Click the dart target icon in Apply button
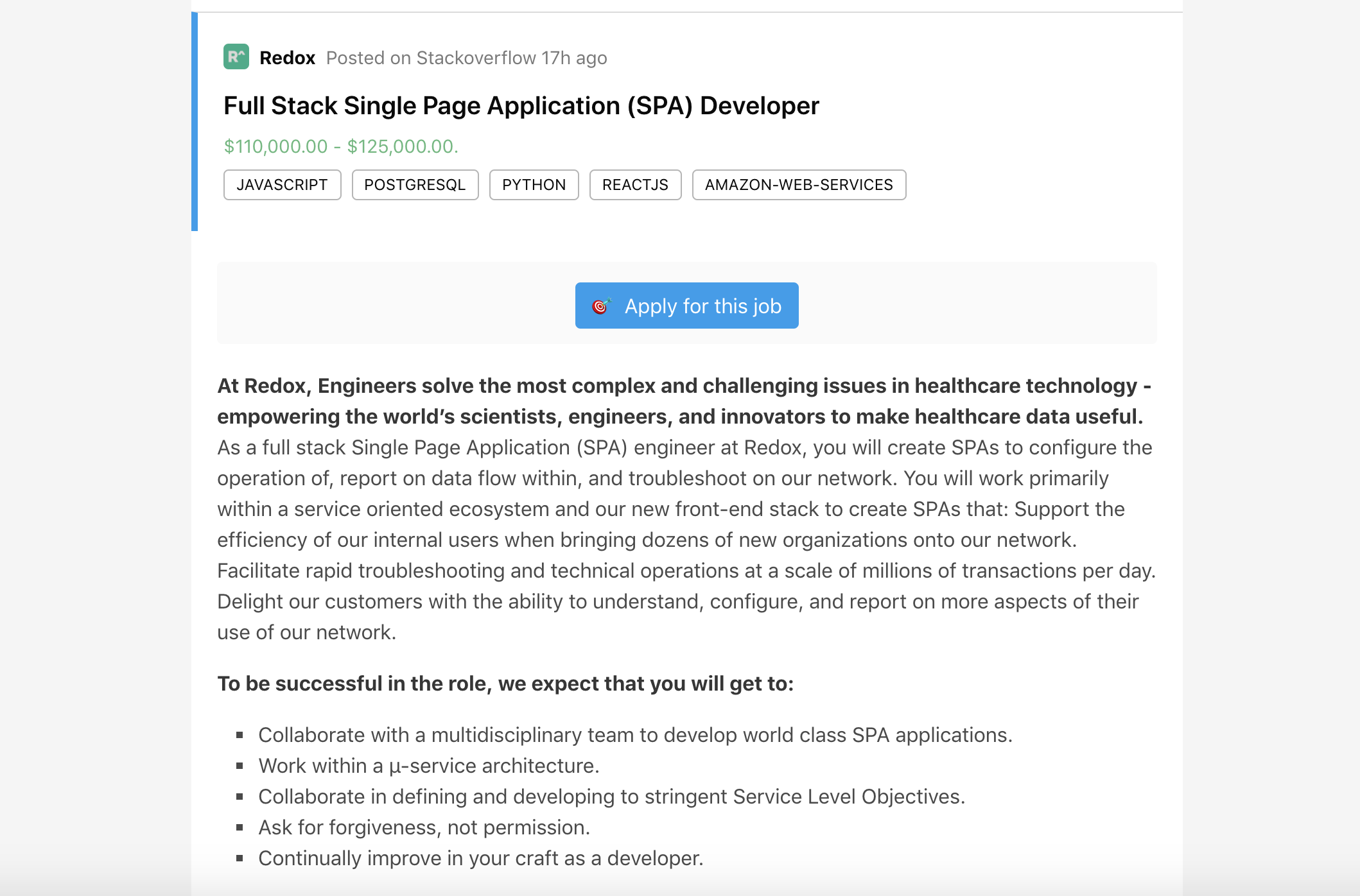1360x896 pixels. pos(601,306)
